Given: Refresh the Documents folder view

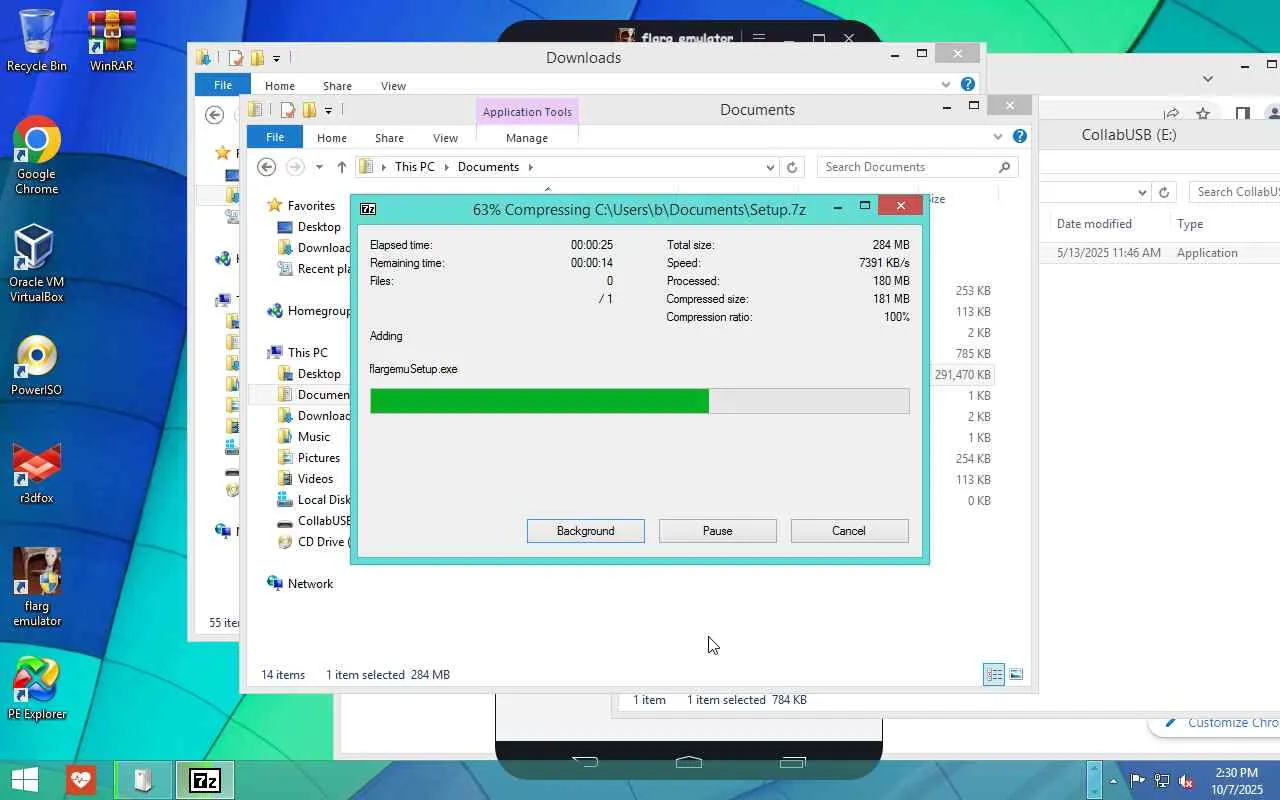Looking at the screenshot, I should click(x=792, y=167).
